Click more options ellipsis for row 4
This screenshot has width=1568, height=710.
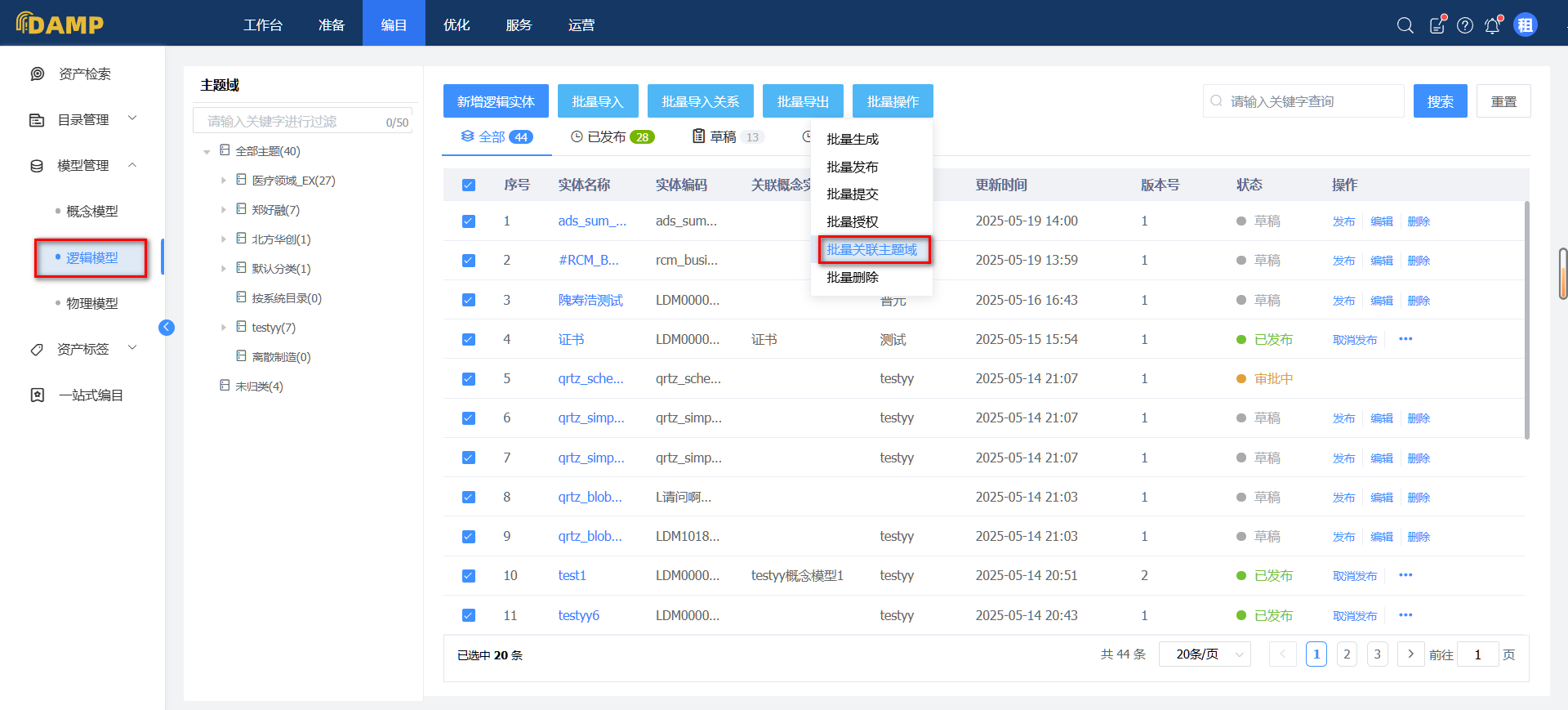[x=1405, y=339]
